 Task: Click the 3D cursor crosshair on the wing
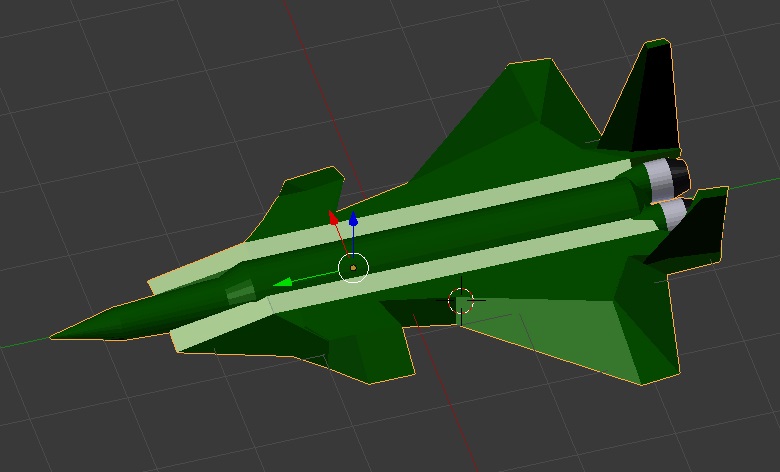point(461,300)
